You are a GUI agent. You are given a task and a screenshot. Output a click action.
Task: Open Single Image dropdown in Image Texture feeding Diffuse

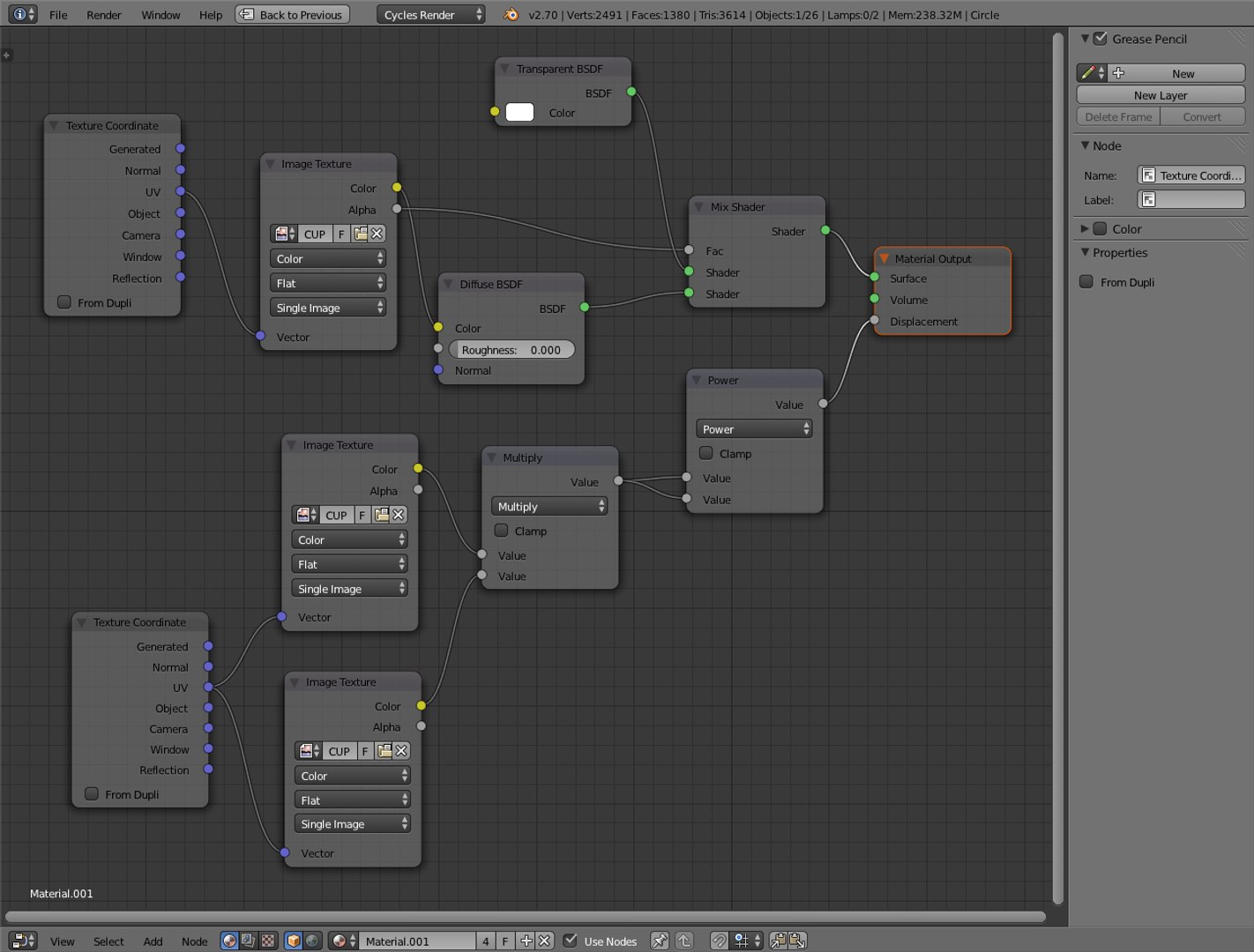point(328,308)
